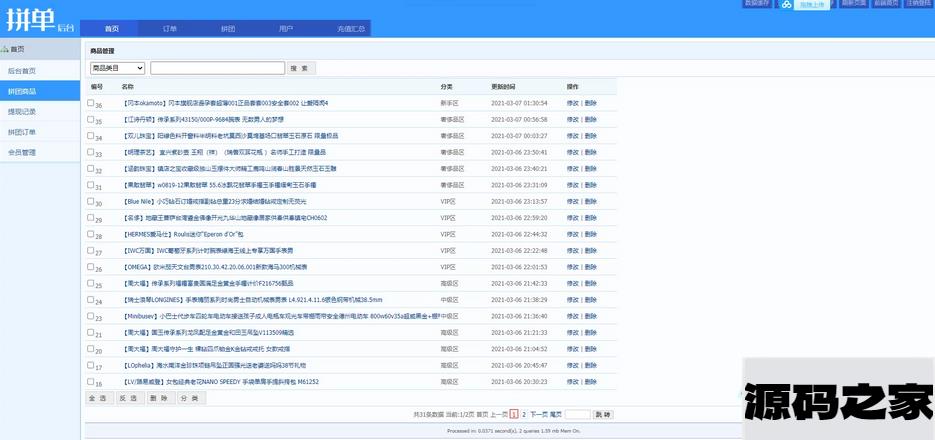
Task: Check the box next to item 28
Action: pos(90,233)
